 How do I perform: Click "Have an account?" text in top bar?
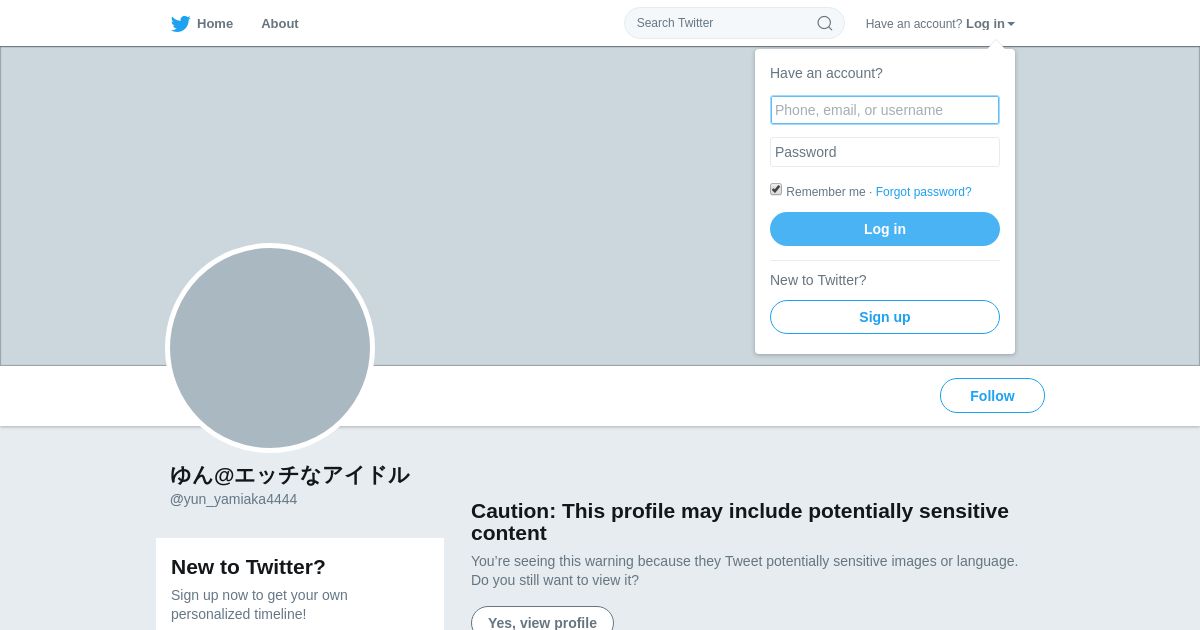tap(913, 24)
